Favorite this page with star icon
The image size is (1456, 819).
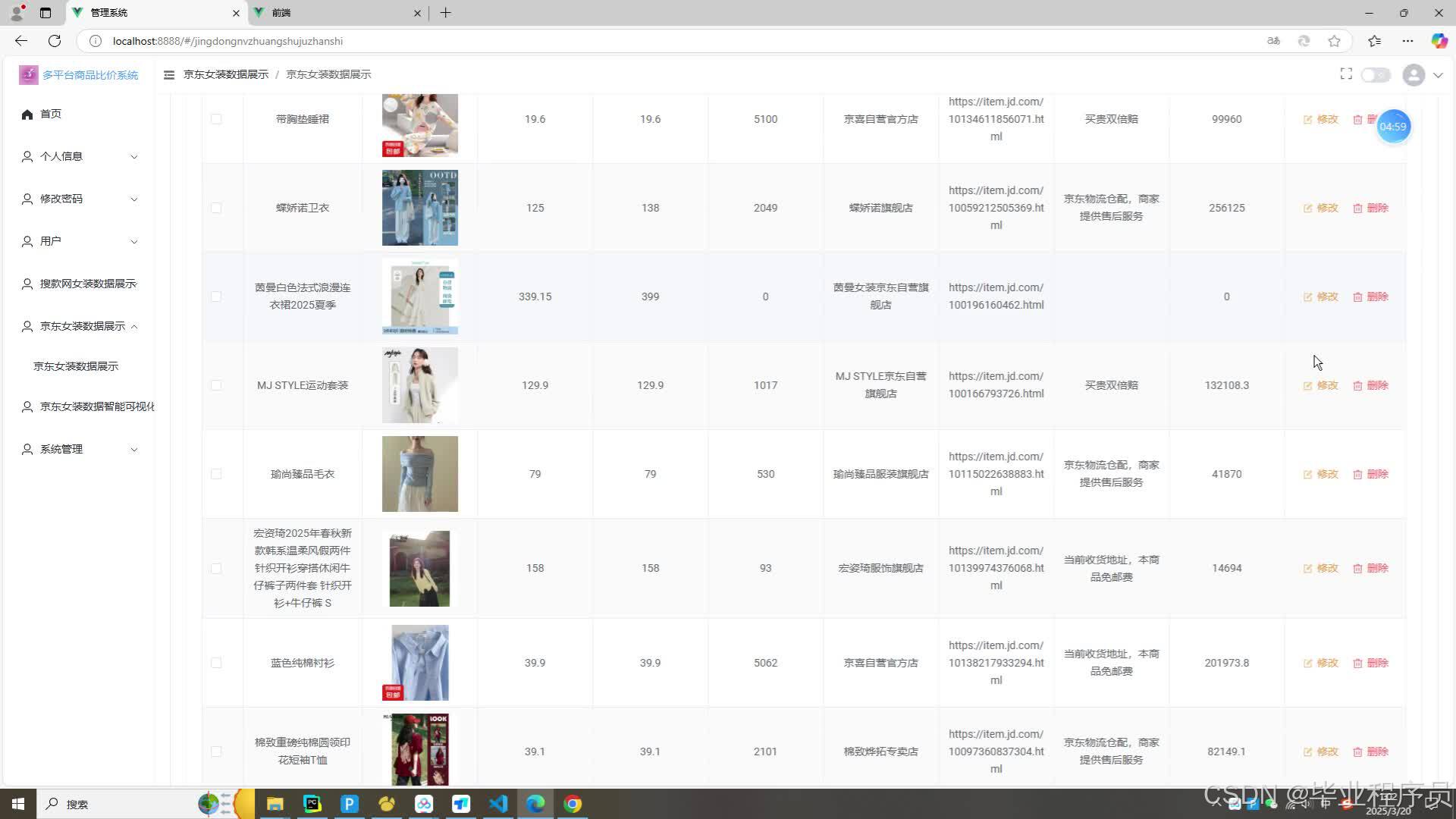click(x=1334, y=41)
